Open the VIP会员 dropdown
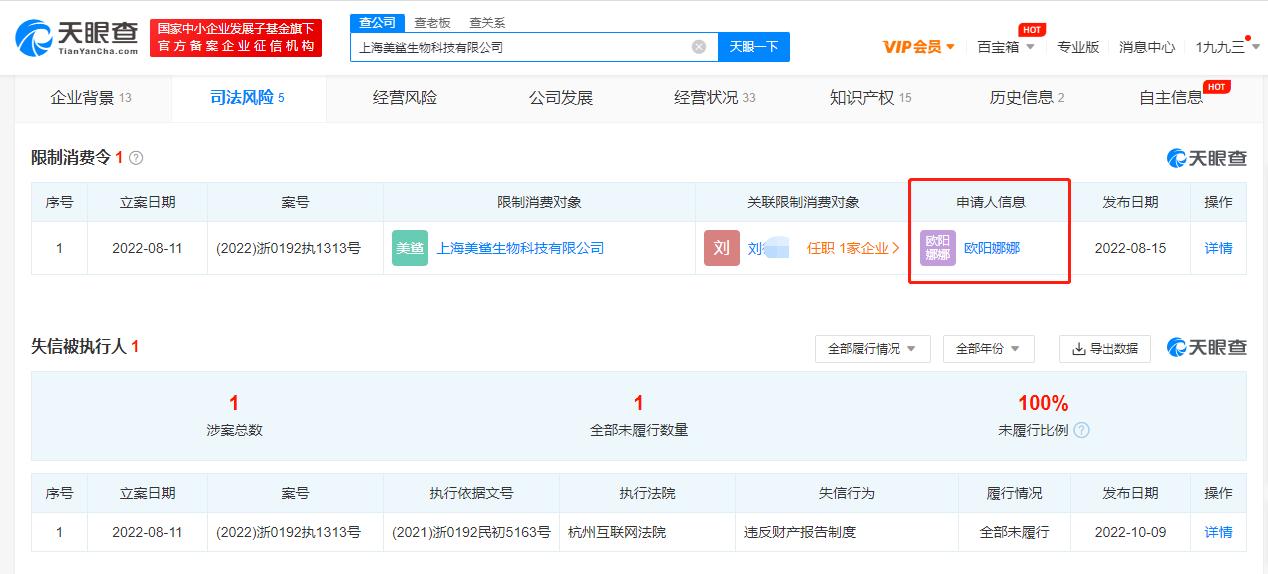The image size is (1268, 574). pyautogui.click(x=919, y=47)
